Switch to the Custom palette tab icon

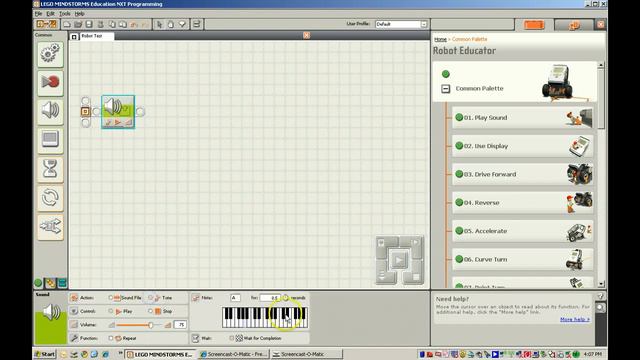pos(62,282)
